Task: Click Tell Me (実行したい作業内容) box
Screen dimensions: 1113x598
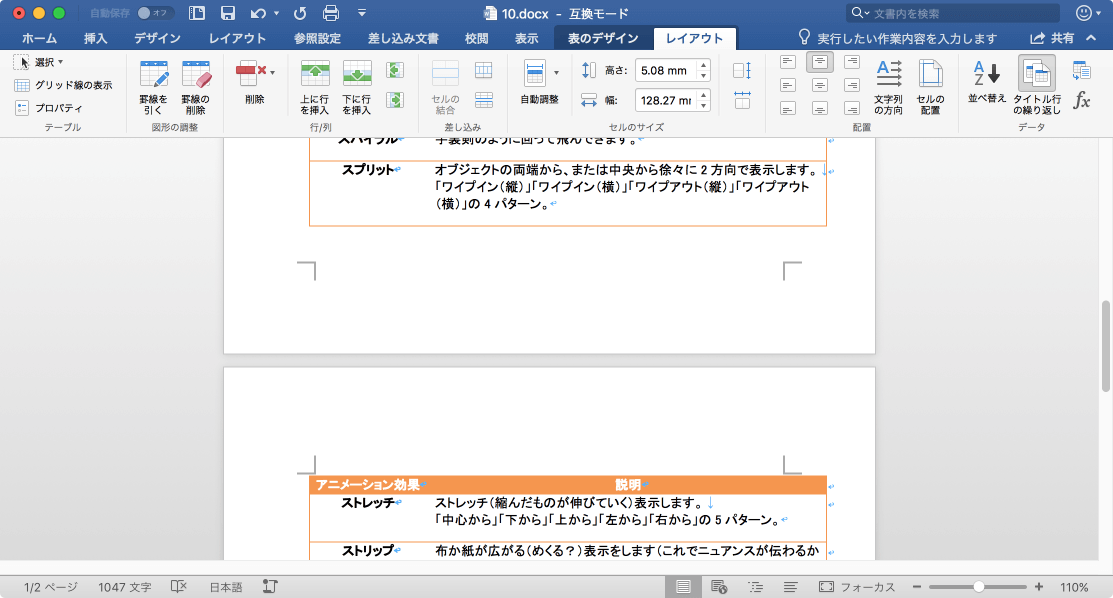Action: (899, 38)
